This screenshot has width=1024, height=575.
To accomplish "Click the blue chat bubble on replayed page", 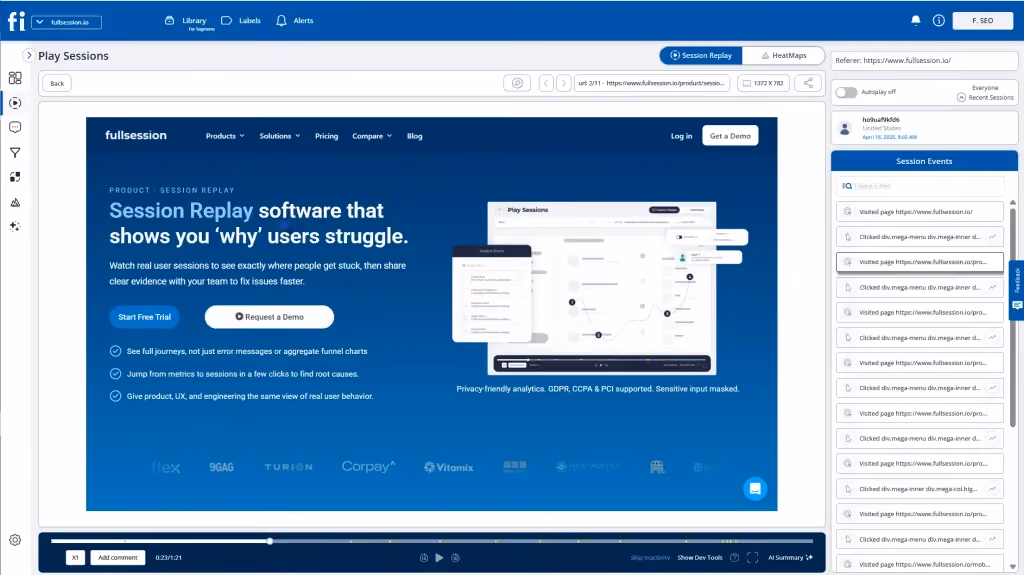I will click(755, 489).
